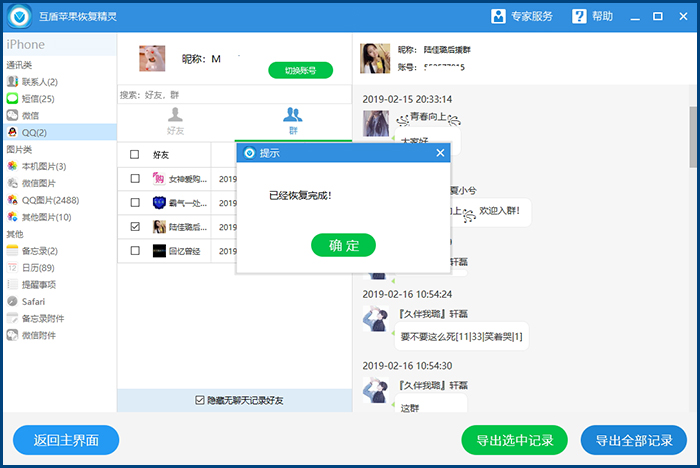This screenshot has height=468, width=700.
Task: Toggle 隐藏无聊天记录好友 checkbox
Action: coord(200,400)
